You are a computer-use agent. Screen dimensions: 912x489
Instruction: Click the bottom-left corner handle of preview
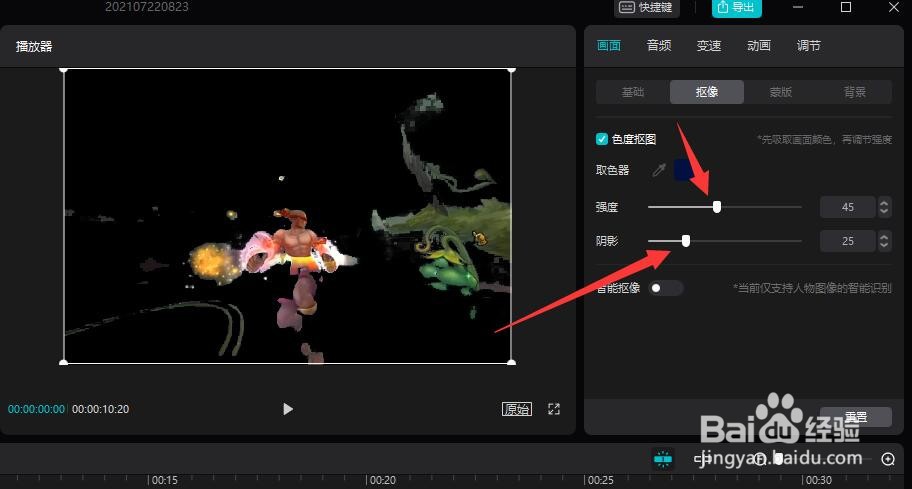pos(64,362)
